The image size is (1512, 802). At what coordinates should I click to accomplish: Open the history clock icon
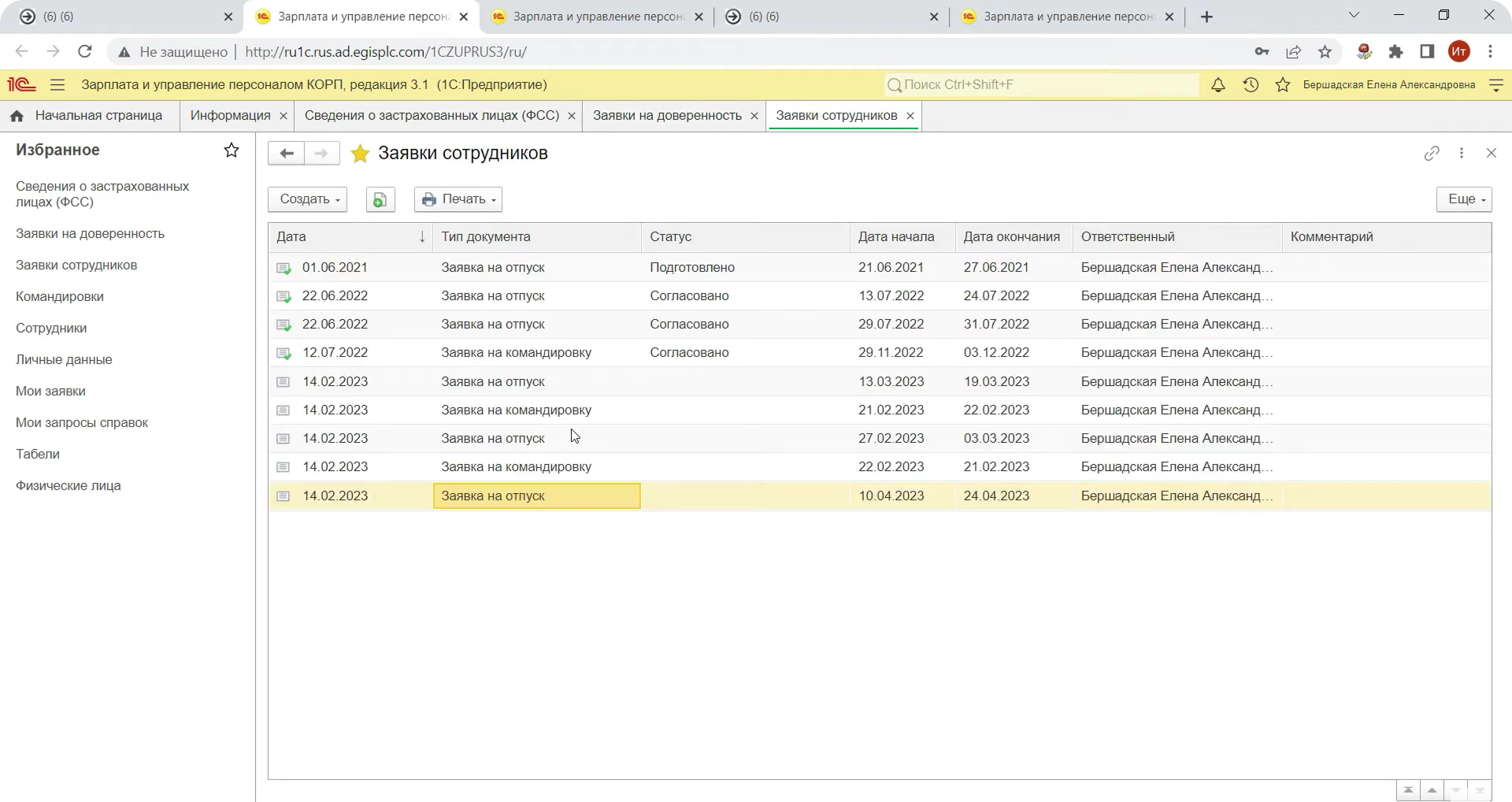(x=1251, y=85)
